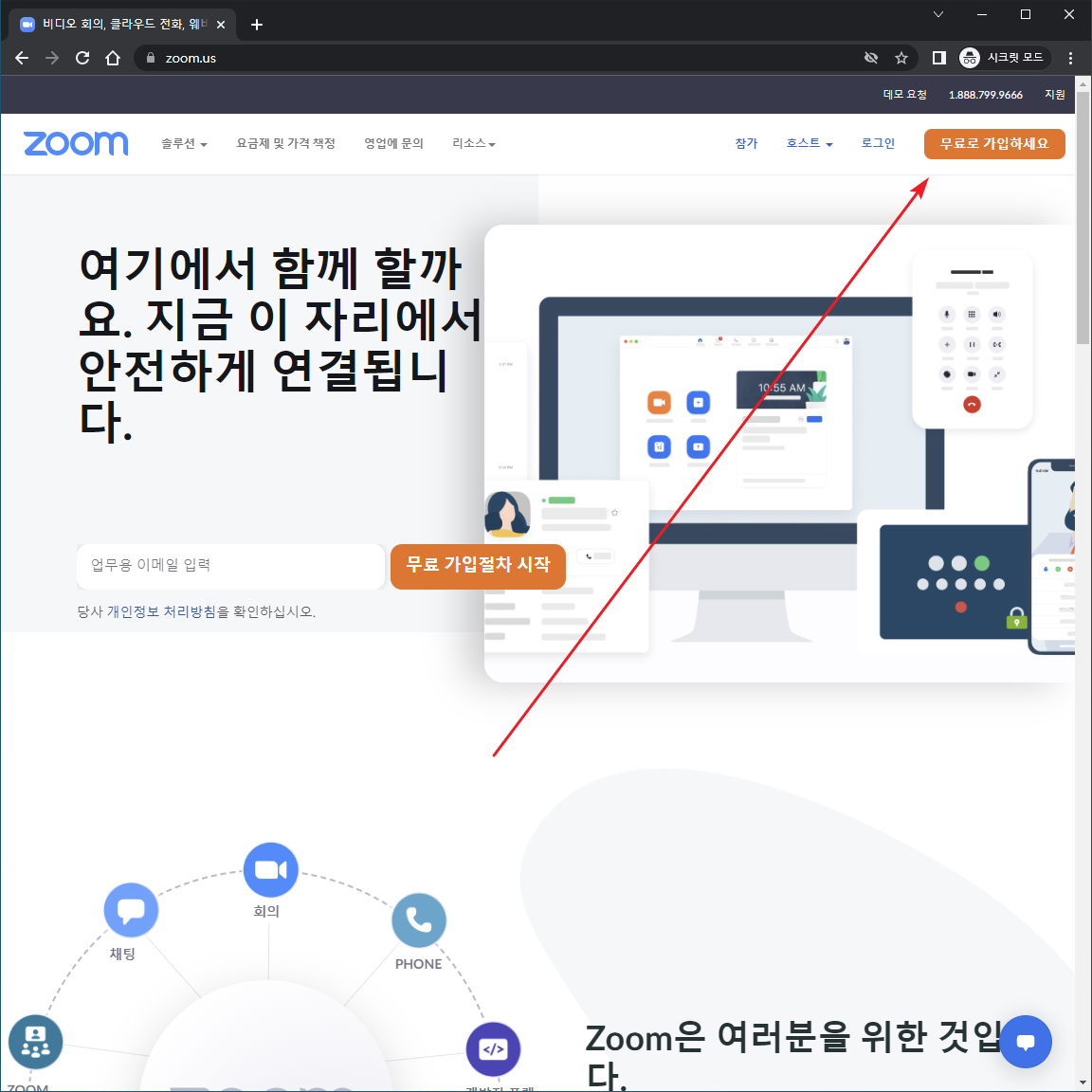Open the 개인정보 처리방침 link

pos(161,611)
